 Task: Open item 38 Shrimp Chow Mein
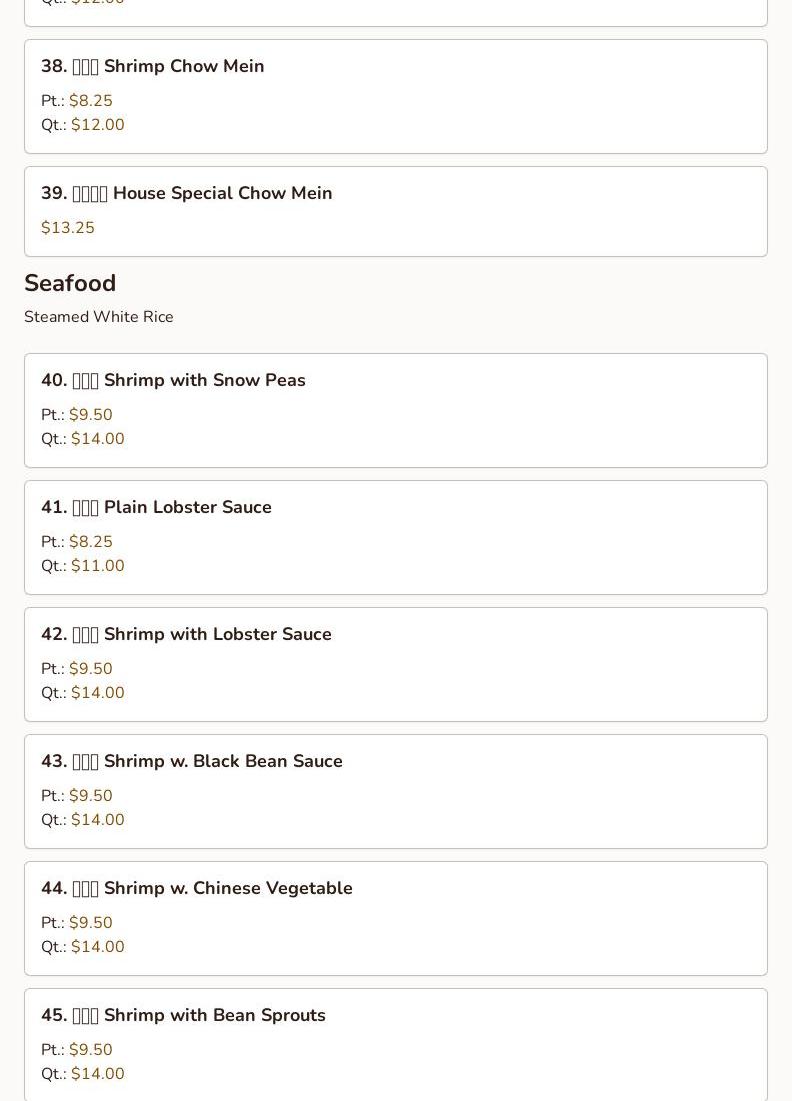pyautogui.click(x=395, y=97)
